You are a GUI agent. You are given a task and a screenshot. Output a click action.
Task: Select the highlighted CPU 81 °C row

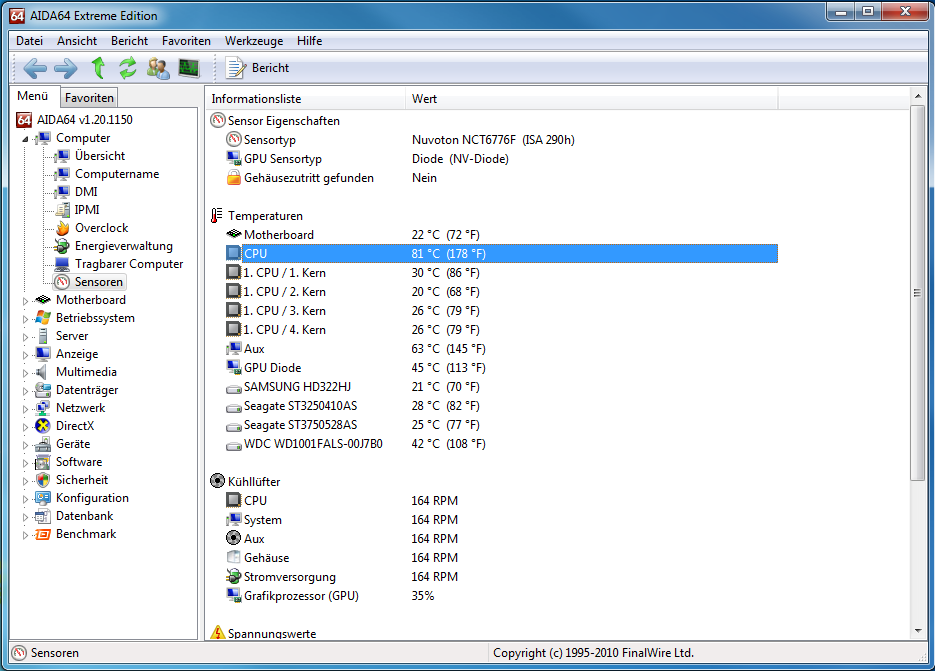click(x=501, y=253)
